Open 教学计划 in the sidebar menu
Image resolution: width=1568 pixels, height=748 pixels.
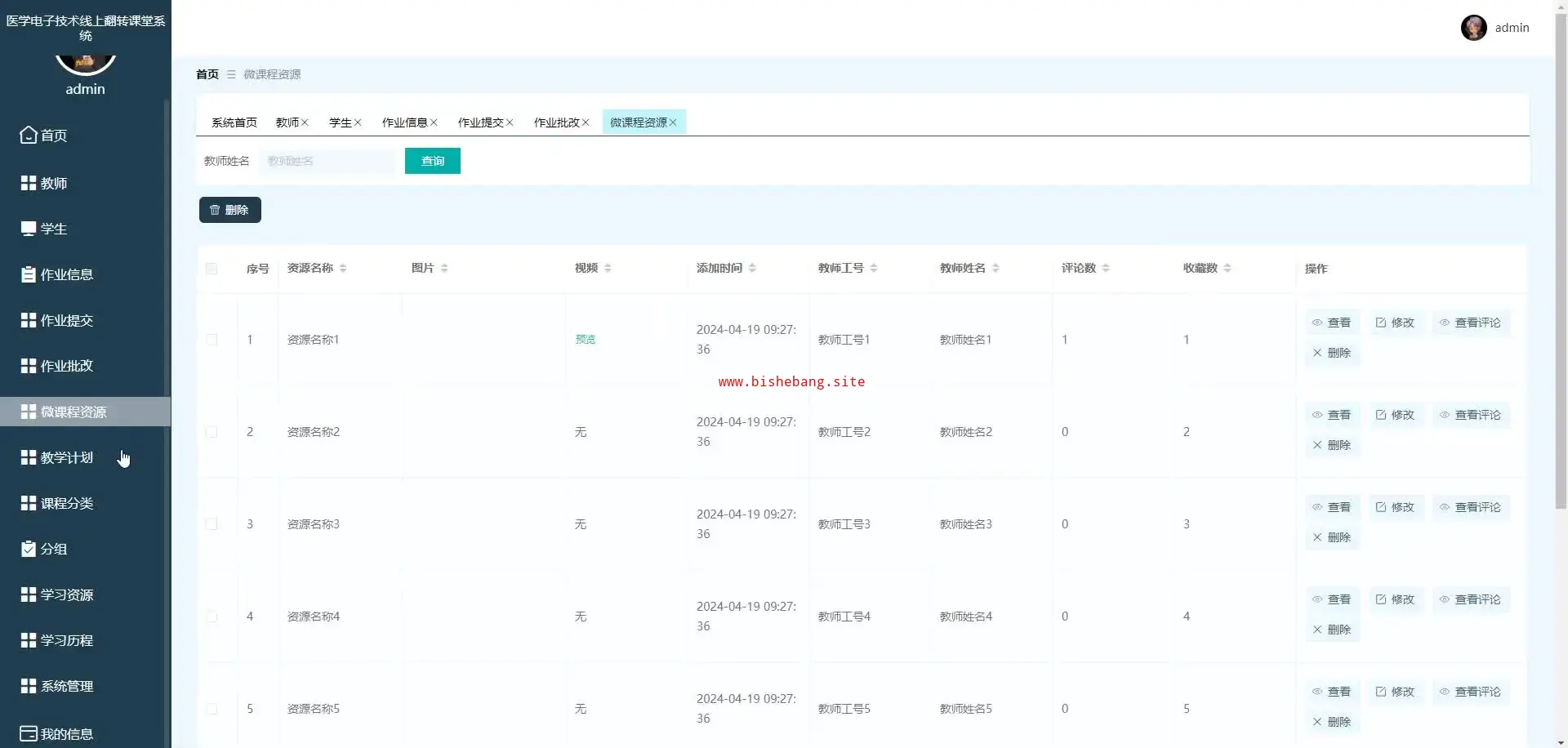coord(67,458)
